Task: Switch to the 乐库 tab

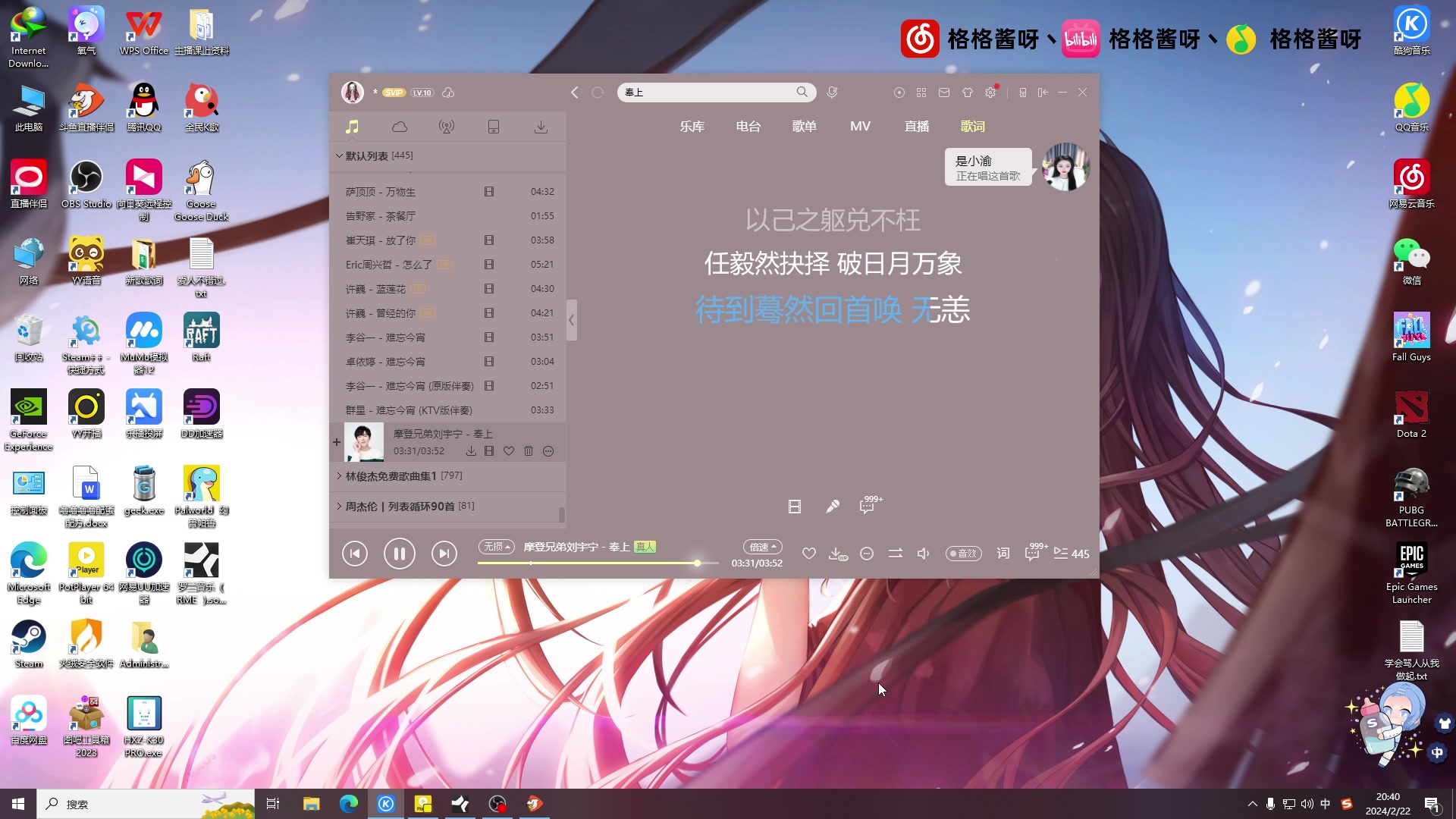Action: pyautogui.click(x=692, y=127)
